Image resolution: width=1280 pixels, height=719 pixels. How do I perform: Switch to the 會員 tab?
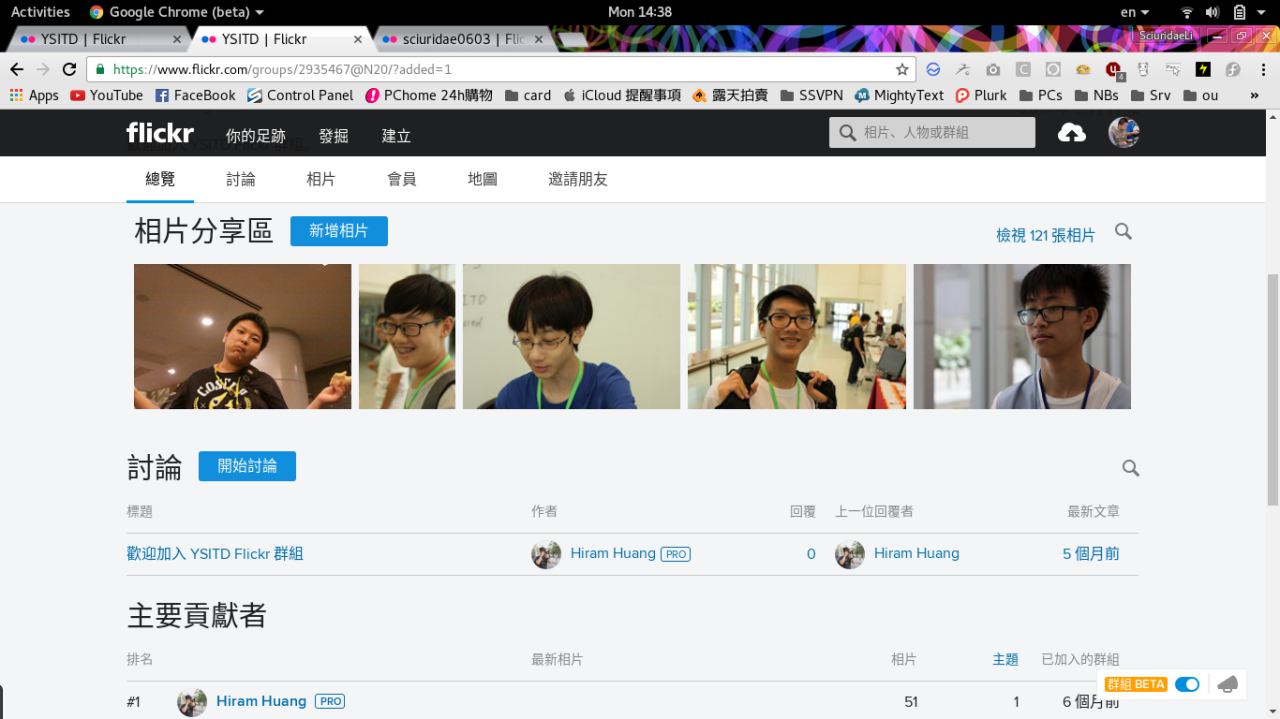tap(401, 179)
